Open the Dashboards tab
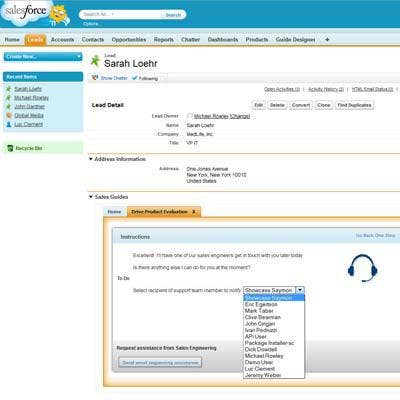Viewport: 400px width, 400px height. pos(223,39)
